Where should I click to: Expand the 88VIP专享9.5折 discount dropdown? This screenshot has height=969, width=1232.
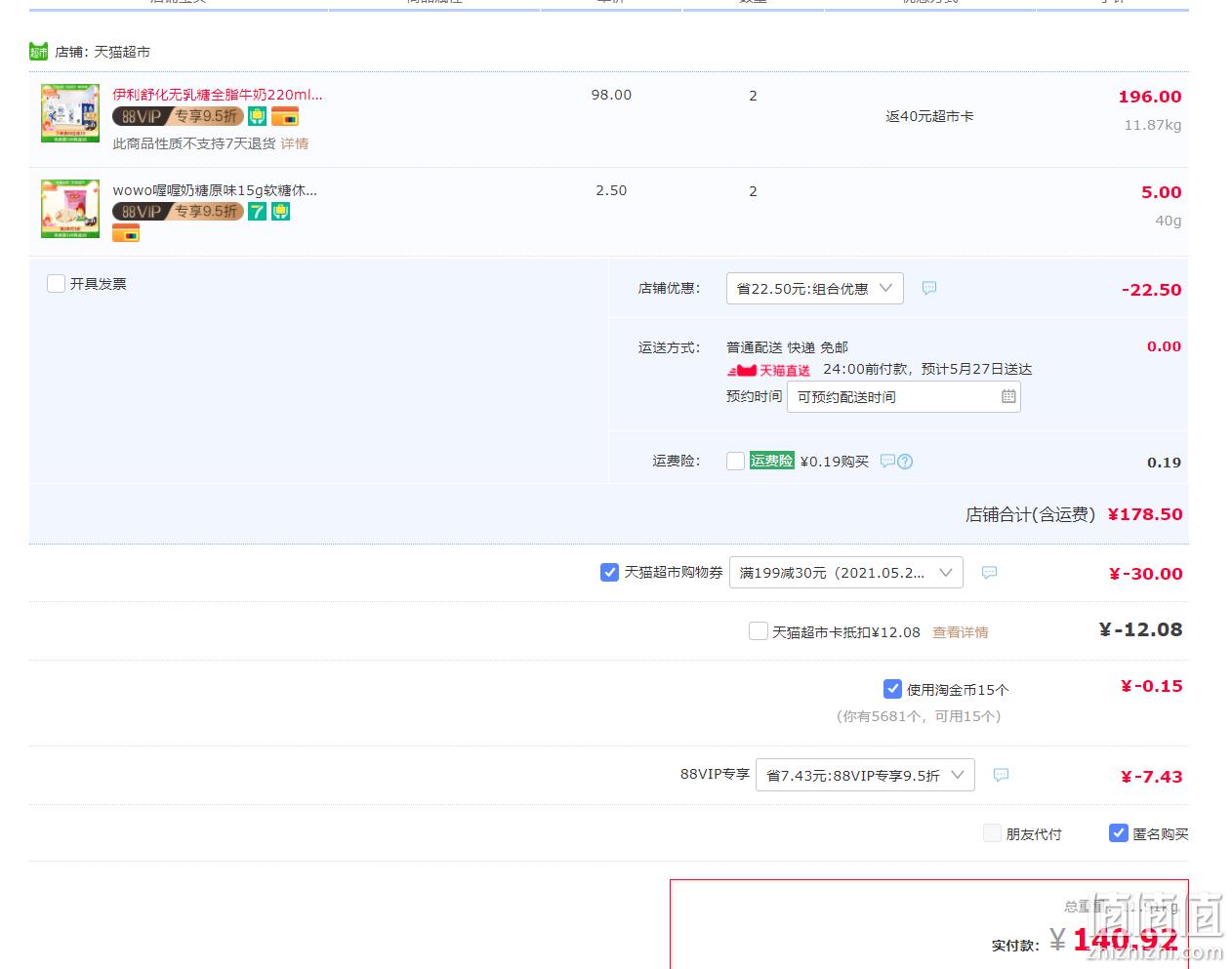[866, 775]
